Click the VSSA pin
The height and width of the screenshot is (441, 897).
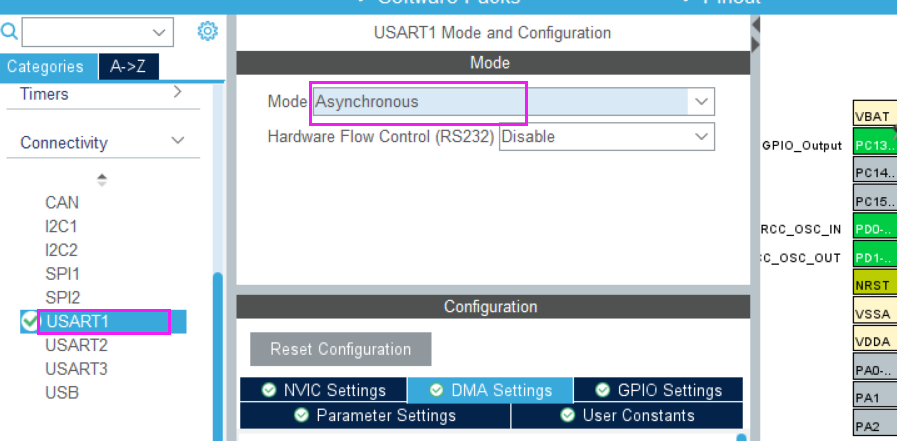tap(875, 310)
